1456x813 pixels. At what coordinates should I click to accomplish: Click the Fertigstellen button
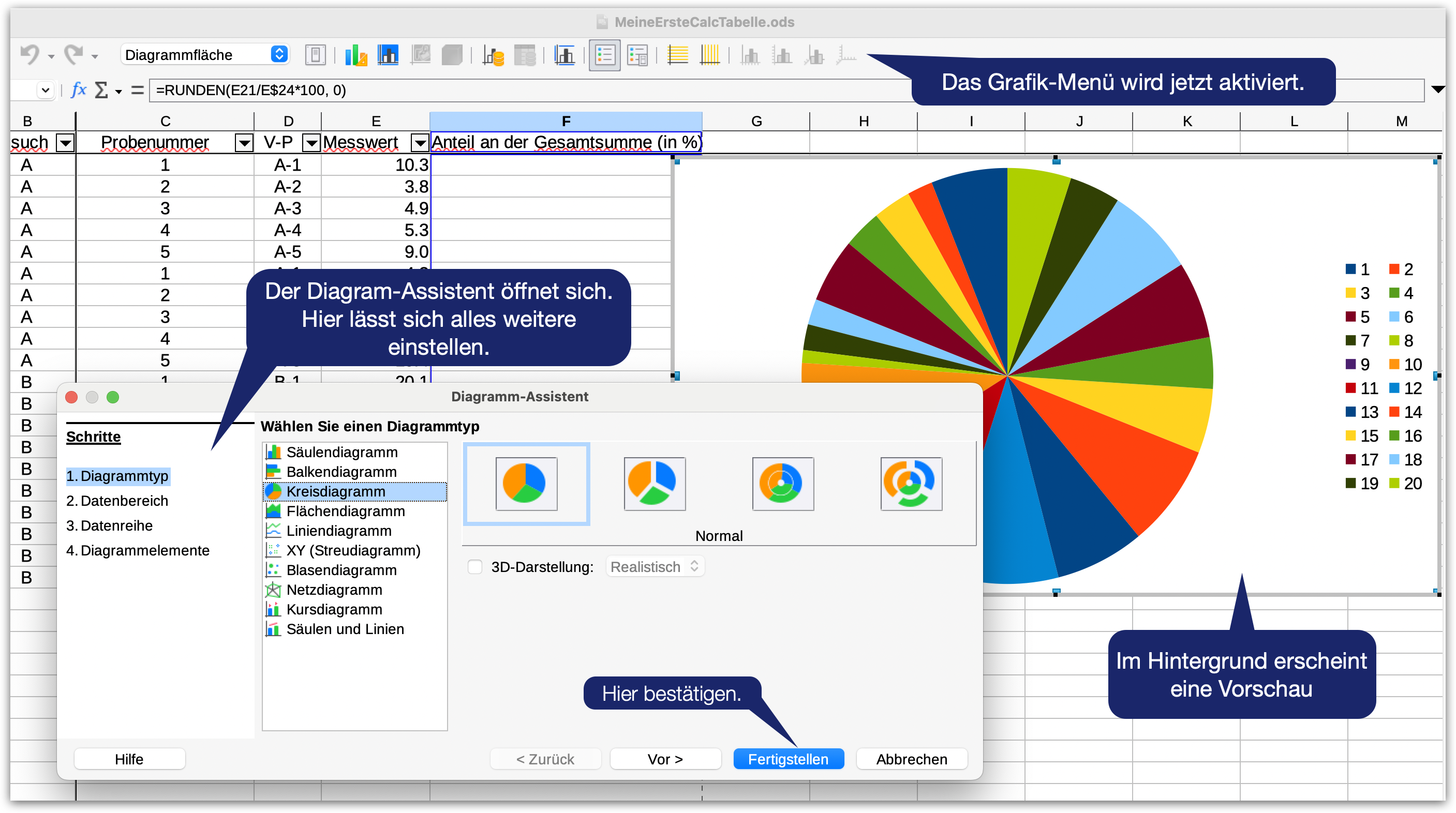788,759
